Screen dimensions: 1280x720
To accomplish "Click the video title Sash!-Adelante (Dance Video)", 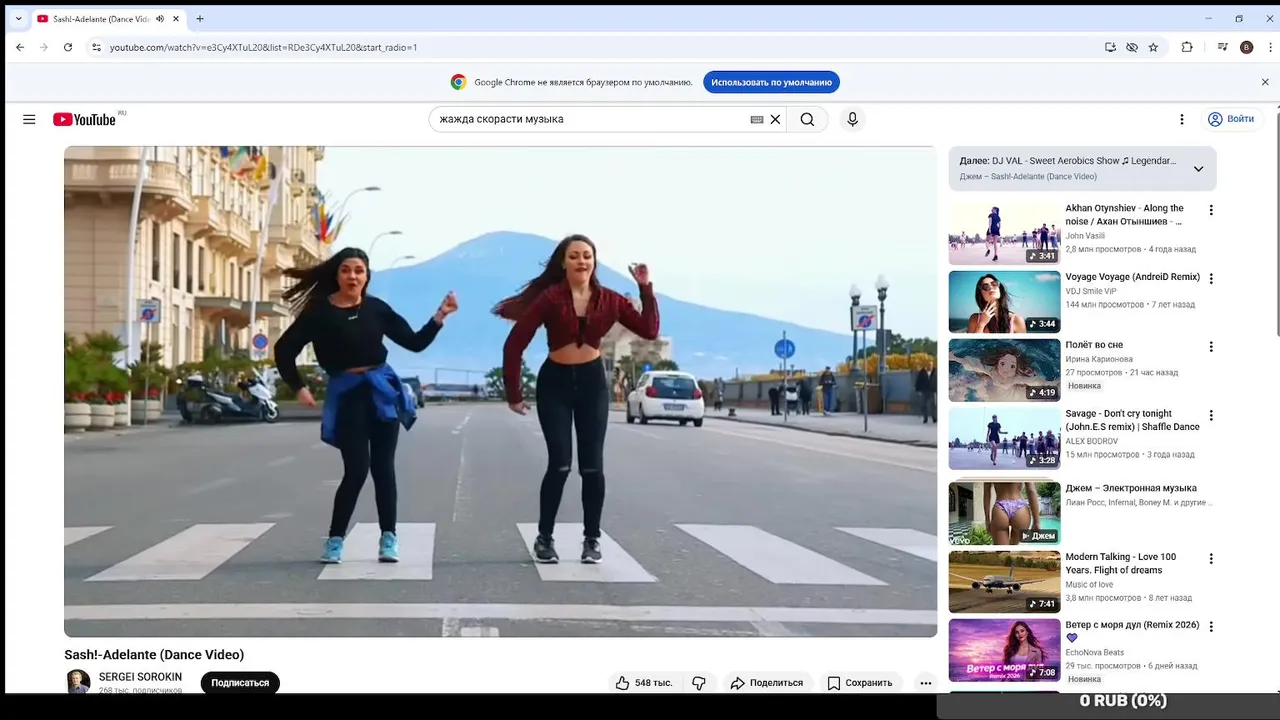I will click(x=154, y=655).
